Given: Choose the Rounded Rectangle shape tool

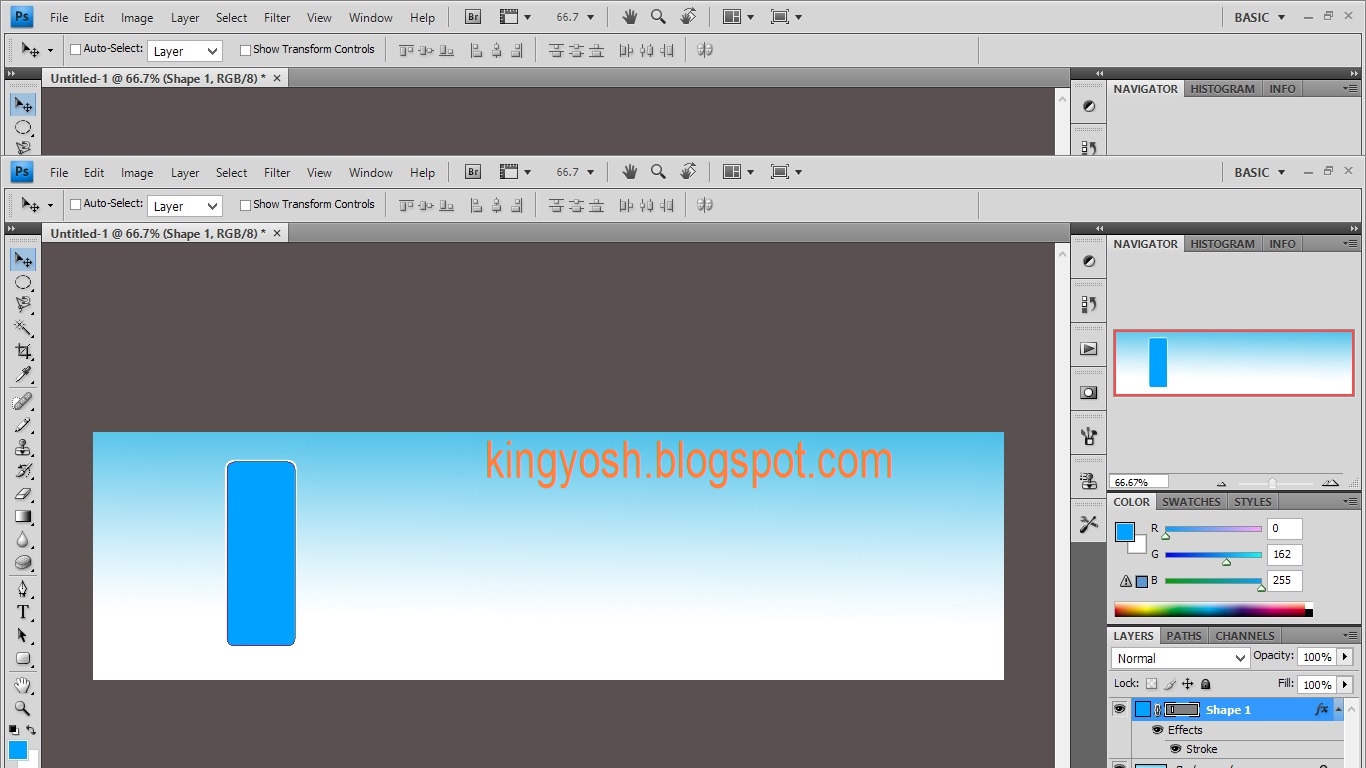Looking at the screenshot, I should point(23,659).
